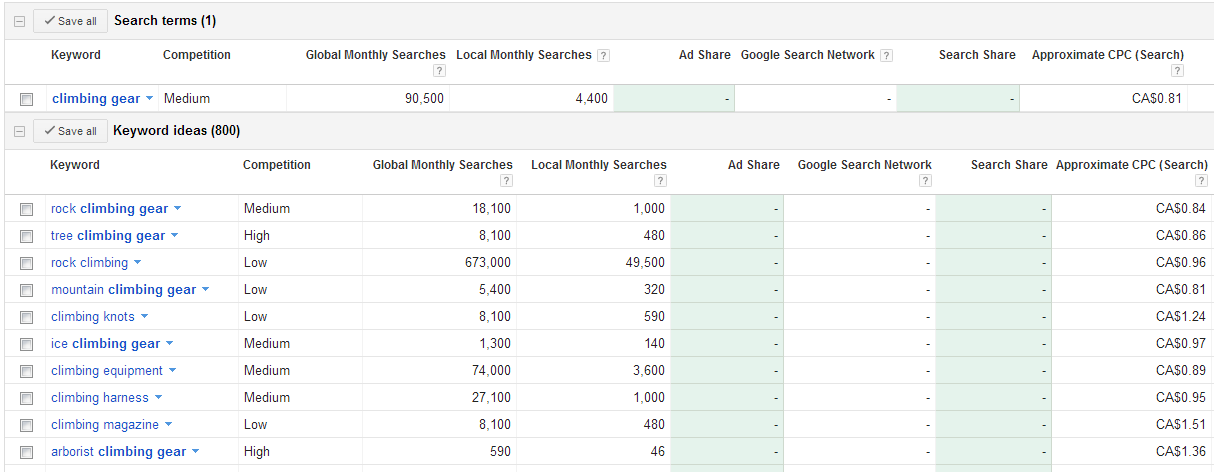Check the arborist climbing gear checkbox
Screen dimensions: 1214x472
pos(27,452)
